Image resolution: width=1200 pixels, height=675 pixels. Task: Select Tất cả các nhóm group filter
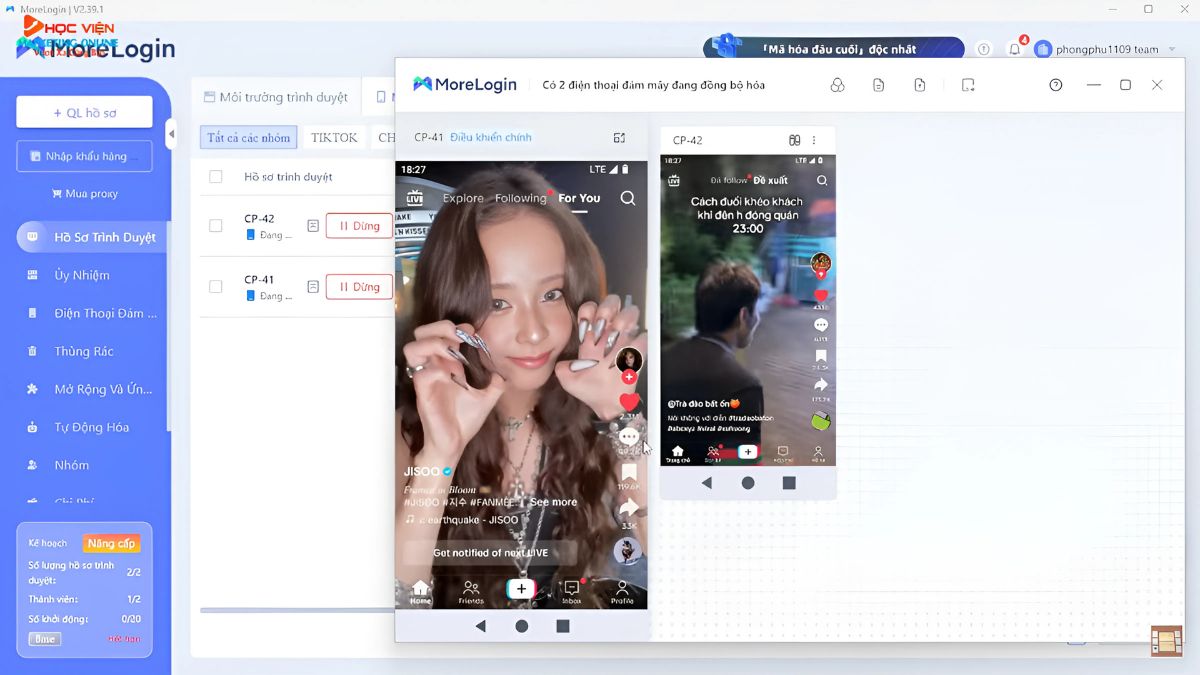pos(249,138)
